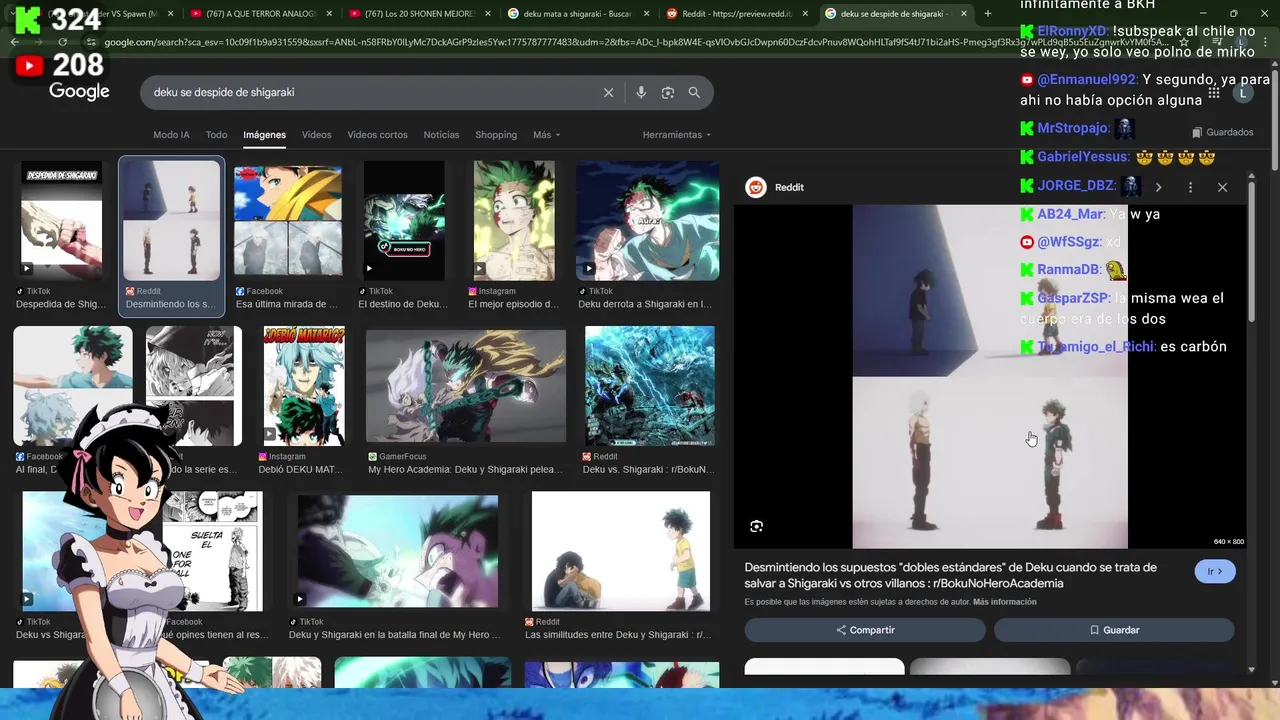This screenshot has height=720, width=1280.
Task: Open the Despedida de Shigaraki TikTok thumbnail
Action: click(x=61, y=220)
